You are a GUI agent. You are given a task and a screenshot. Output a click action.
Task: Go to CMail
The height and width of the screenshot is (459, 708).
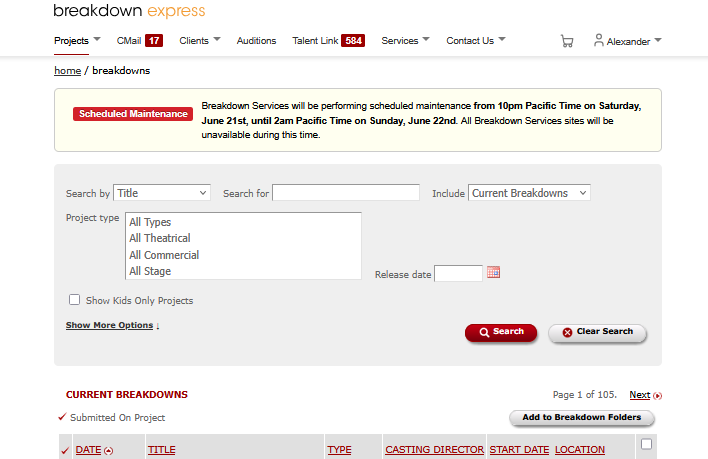129,41
